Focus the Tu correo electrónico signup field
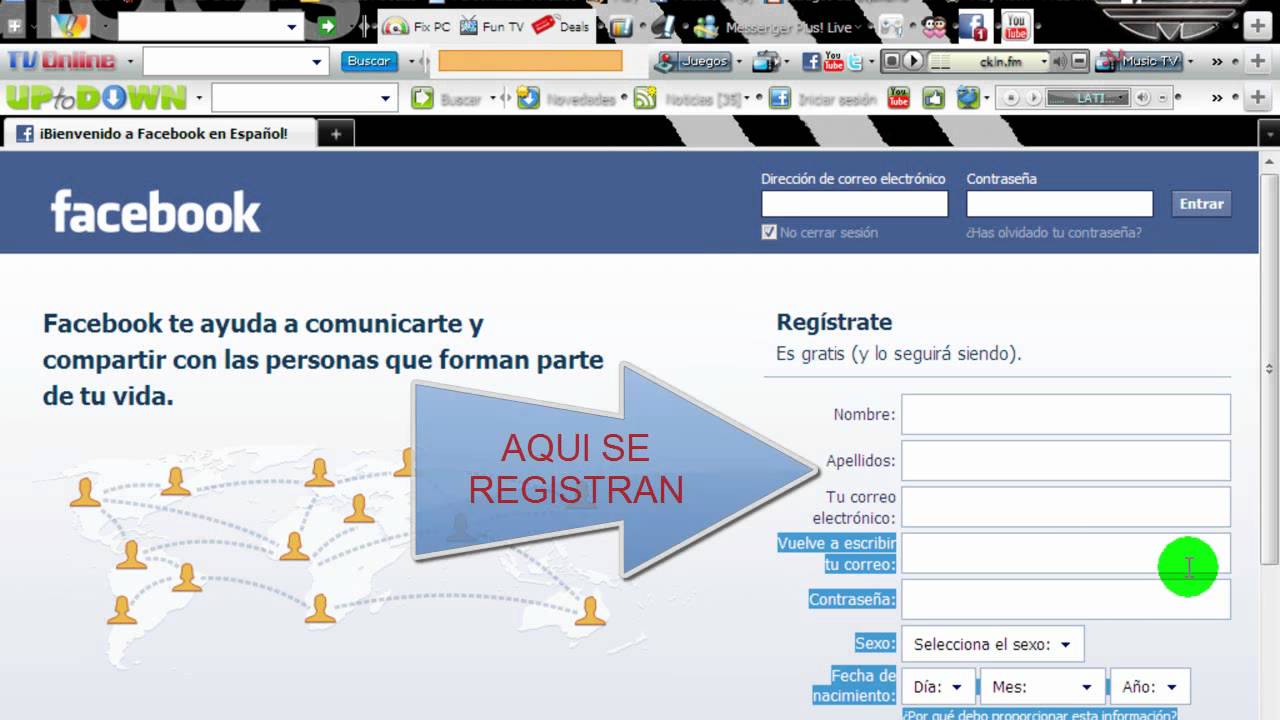Screen dimensions: 1280x720 1066,507
